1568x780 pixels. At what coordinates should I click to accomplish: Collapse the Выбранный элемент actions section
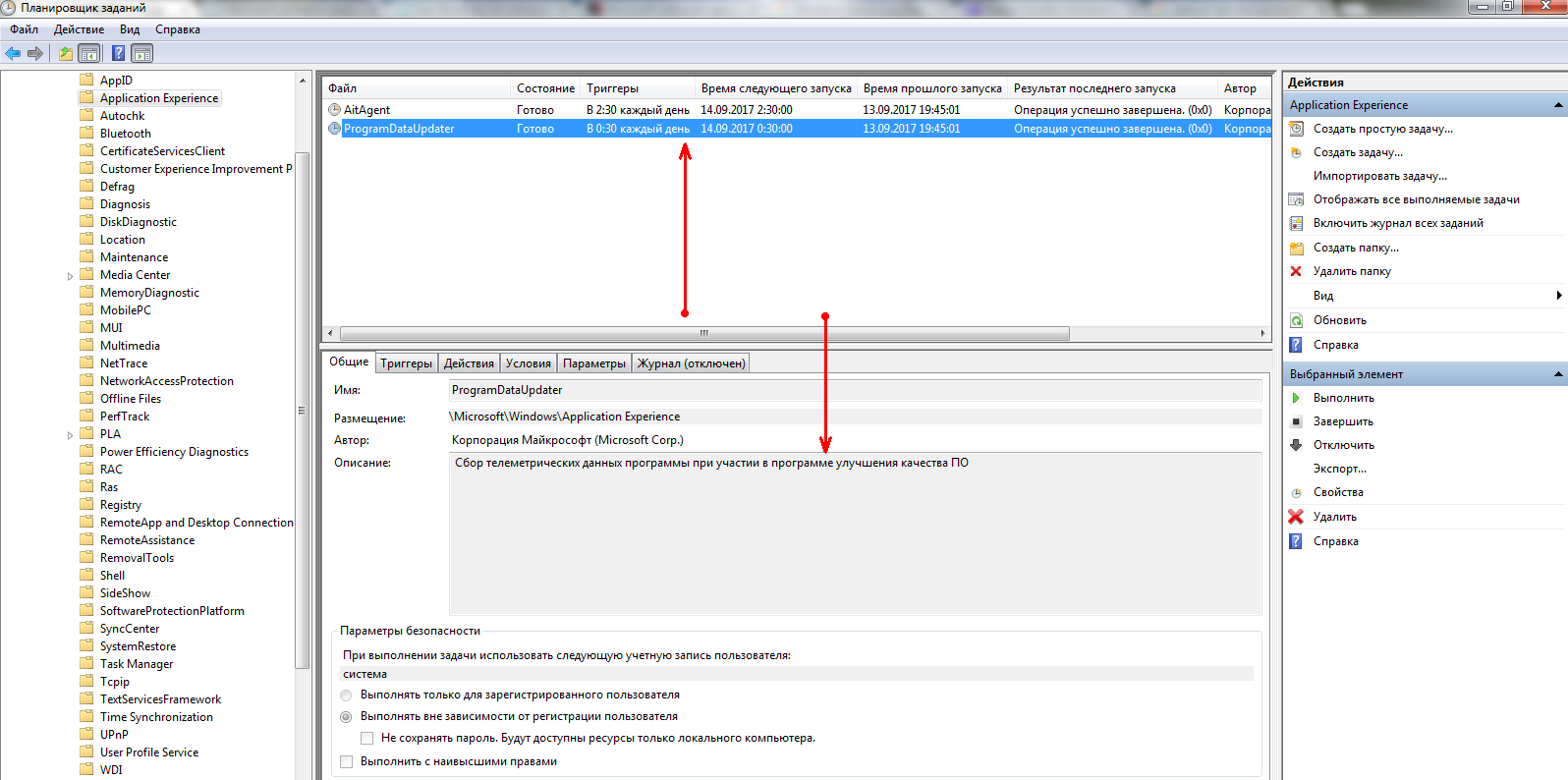click(1557, 374)
